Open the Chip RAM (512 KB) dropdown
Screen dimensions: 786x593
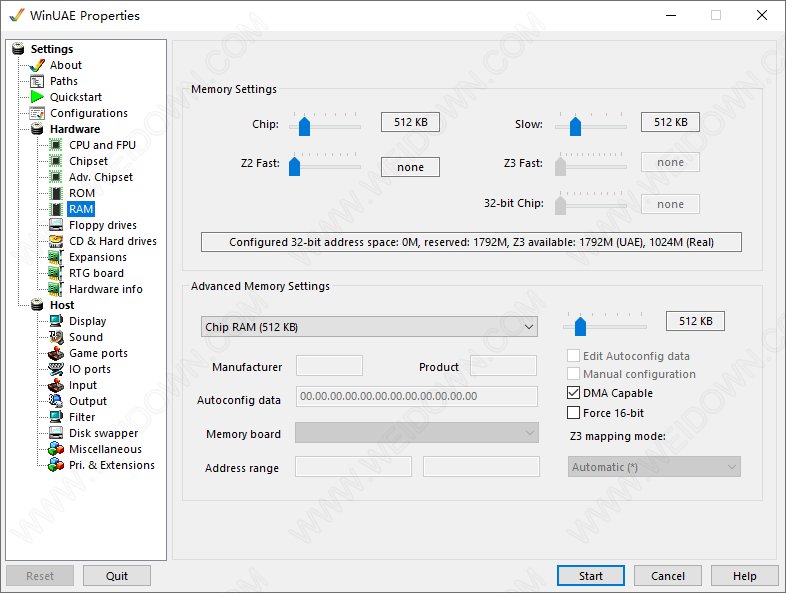pos(369,327)
